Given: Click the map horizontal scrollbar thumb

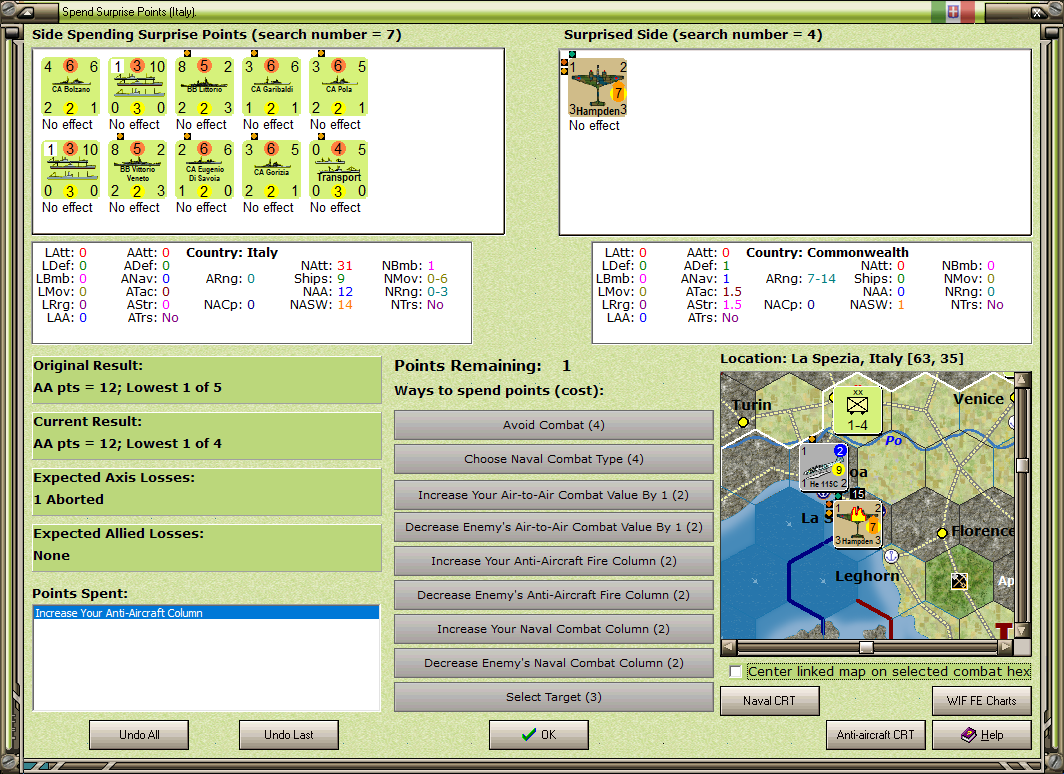Looking at the screenshot, I should [x=866, y=647].
